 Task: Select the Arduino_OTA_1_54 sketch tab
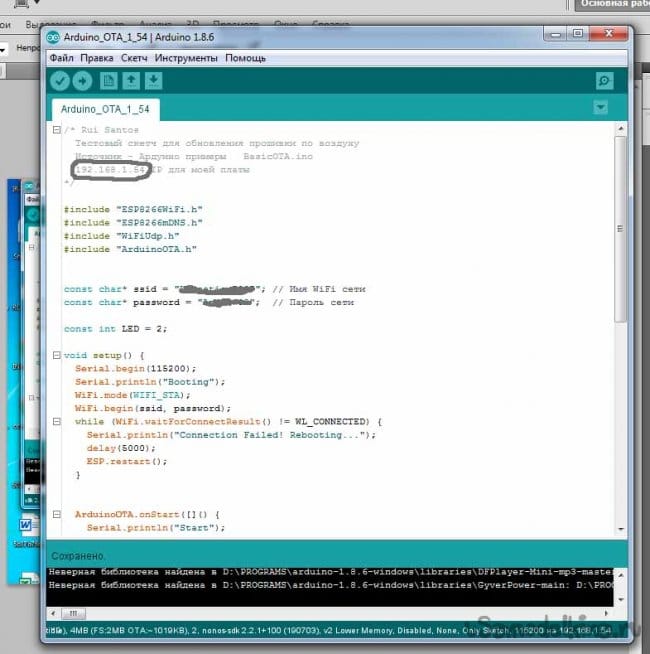[x=104, y=108]
